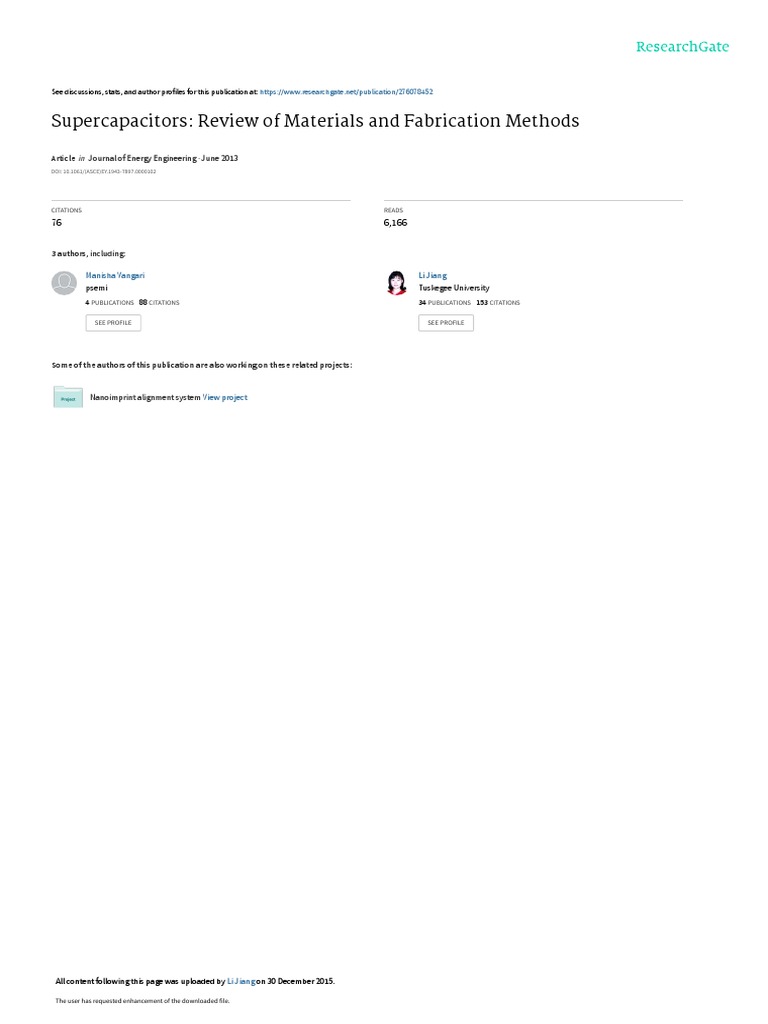The width and height of the screenshot is (768, 1024).
Task: Click Tuskegee University affiliation text
Action: (x=454, y=288)
